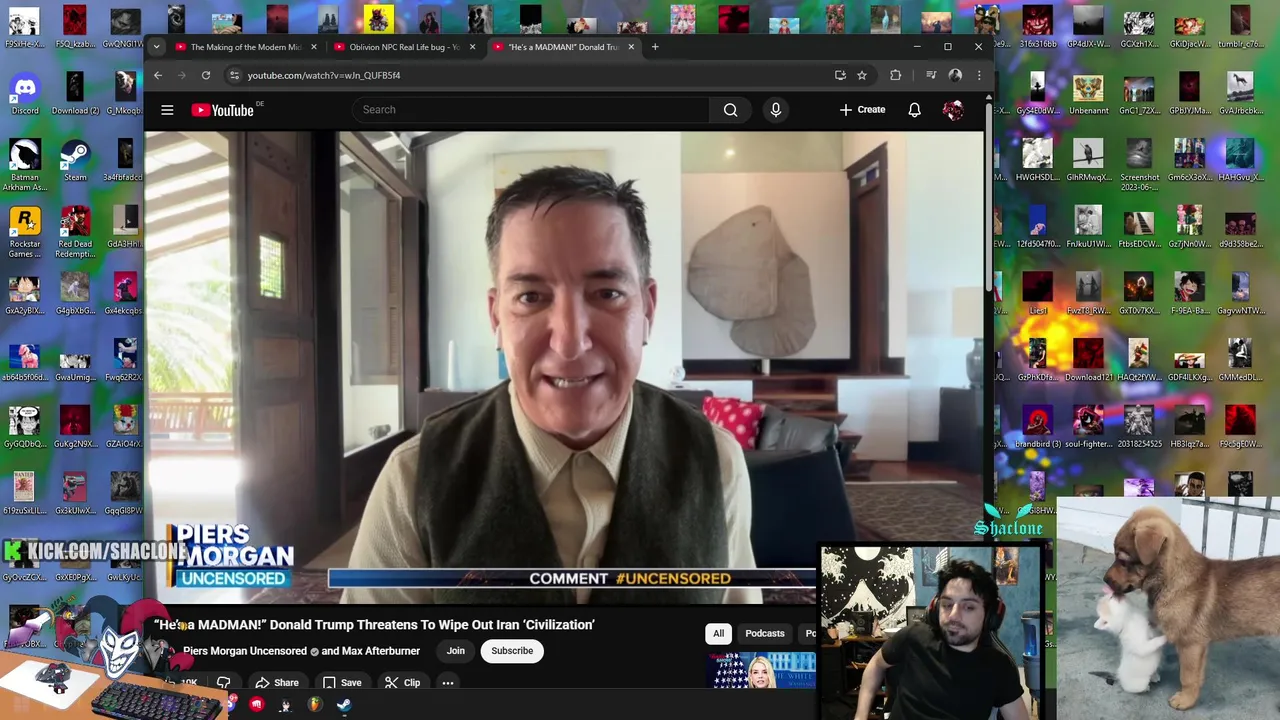1280x720 pixels.
Task: Select 'soul-fighter' desktop file
Action: click(1088, 427)
